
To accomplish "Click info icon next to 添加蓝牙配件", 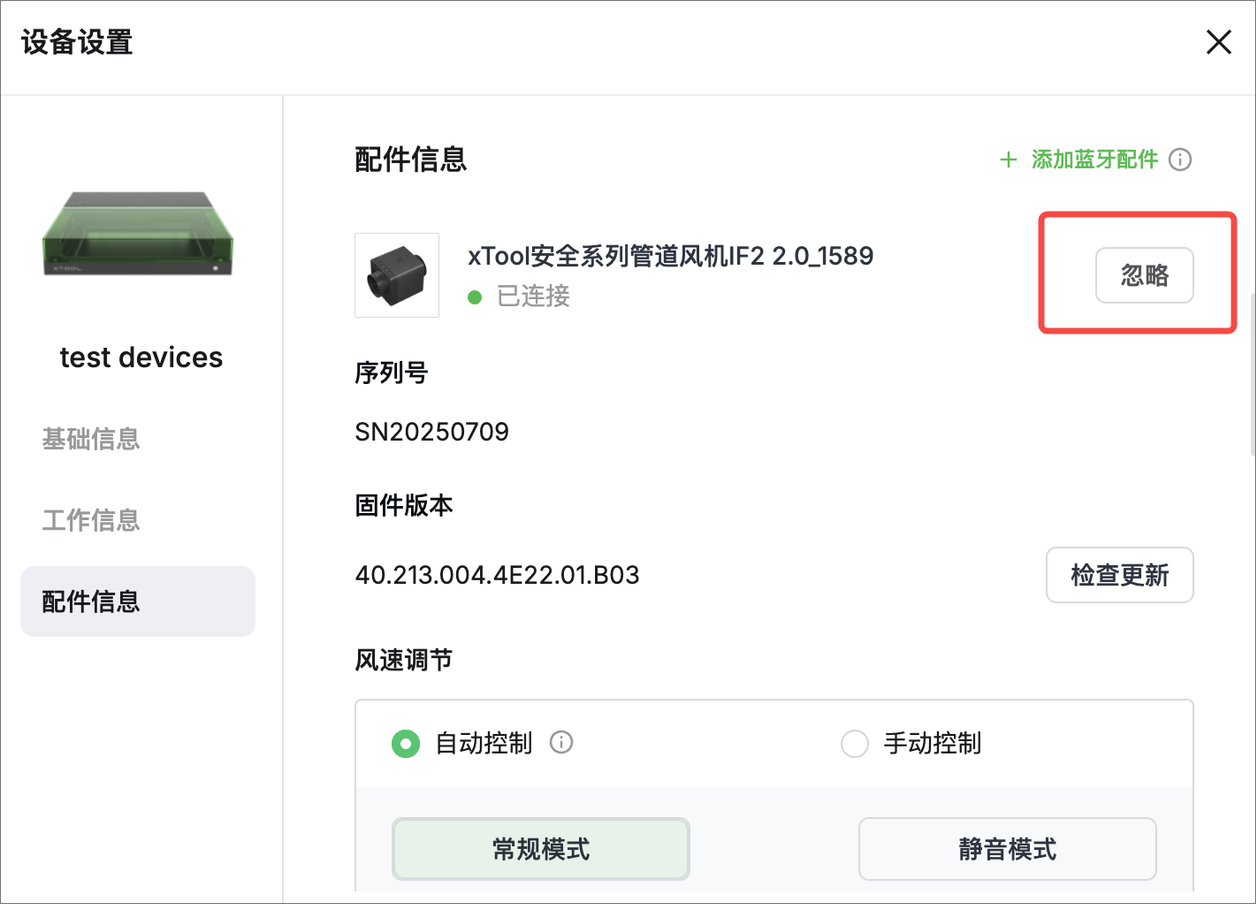I will tap(1180, 160).
